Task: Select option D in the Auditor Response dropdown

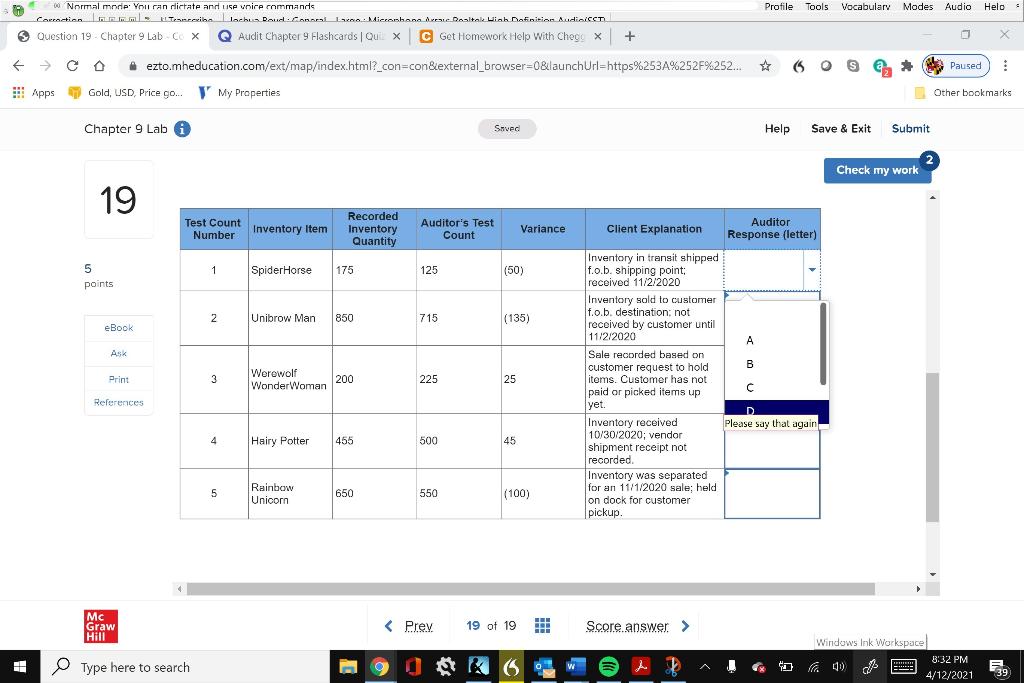Action: [x=750, y=411]
